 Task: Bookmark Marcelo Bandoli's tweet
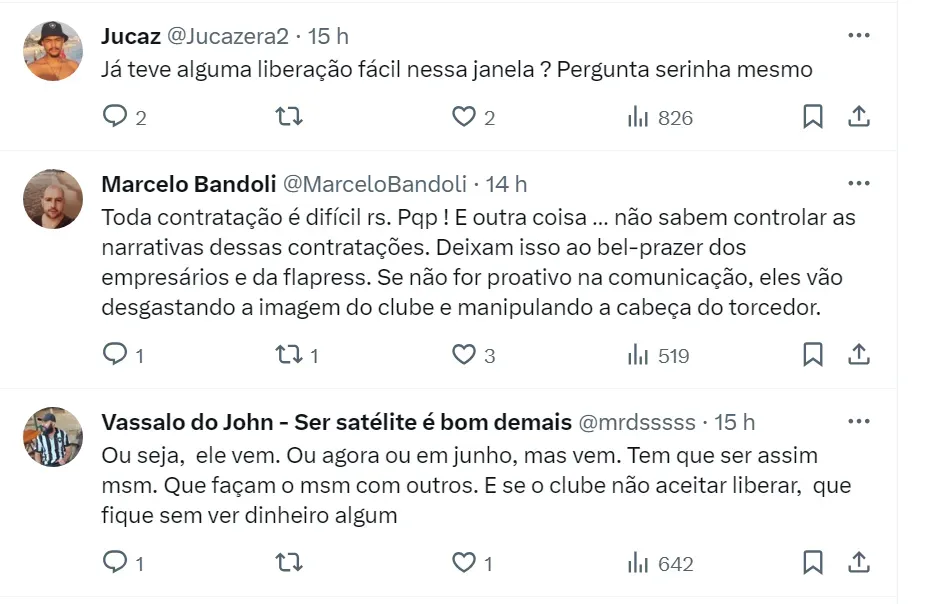(x=813, y=355)
